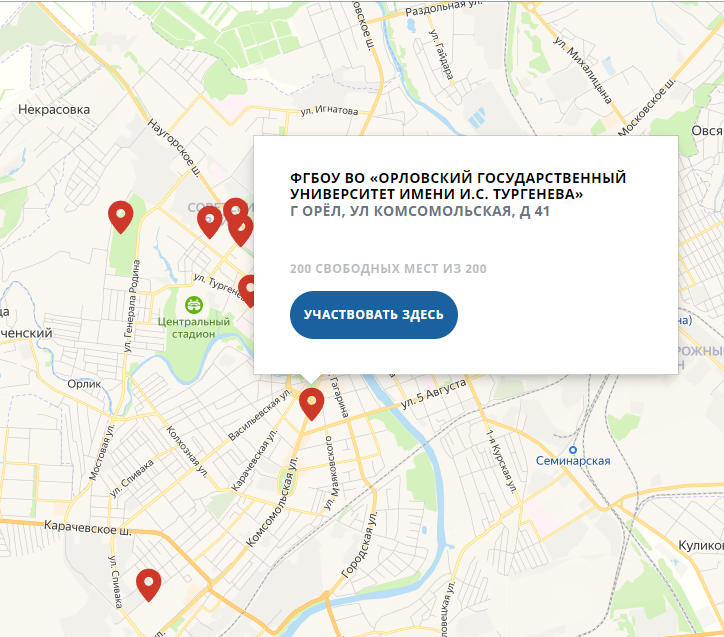Click the 'ул. 5 Августа' street label
The width and height of the screenshot is (724, 637).
tap(433, 393)
